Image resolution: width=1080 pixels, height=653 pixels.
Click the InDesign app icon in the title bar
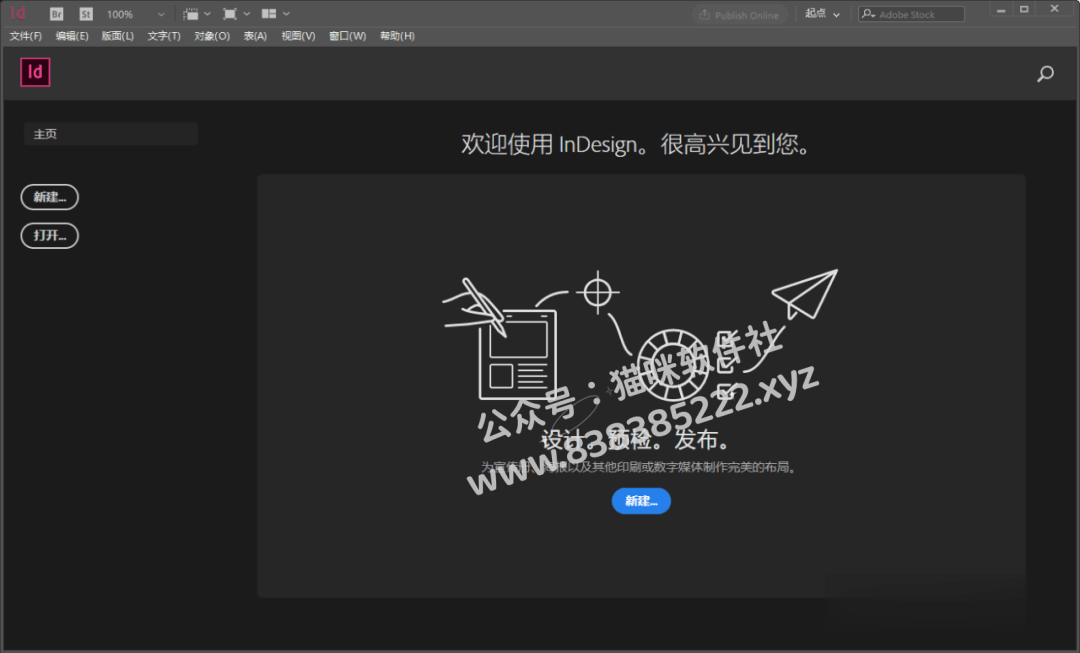(x=18, y=13)
